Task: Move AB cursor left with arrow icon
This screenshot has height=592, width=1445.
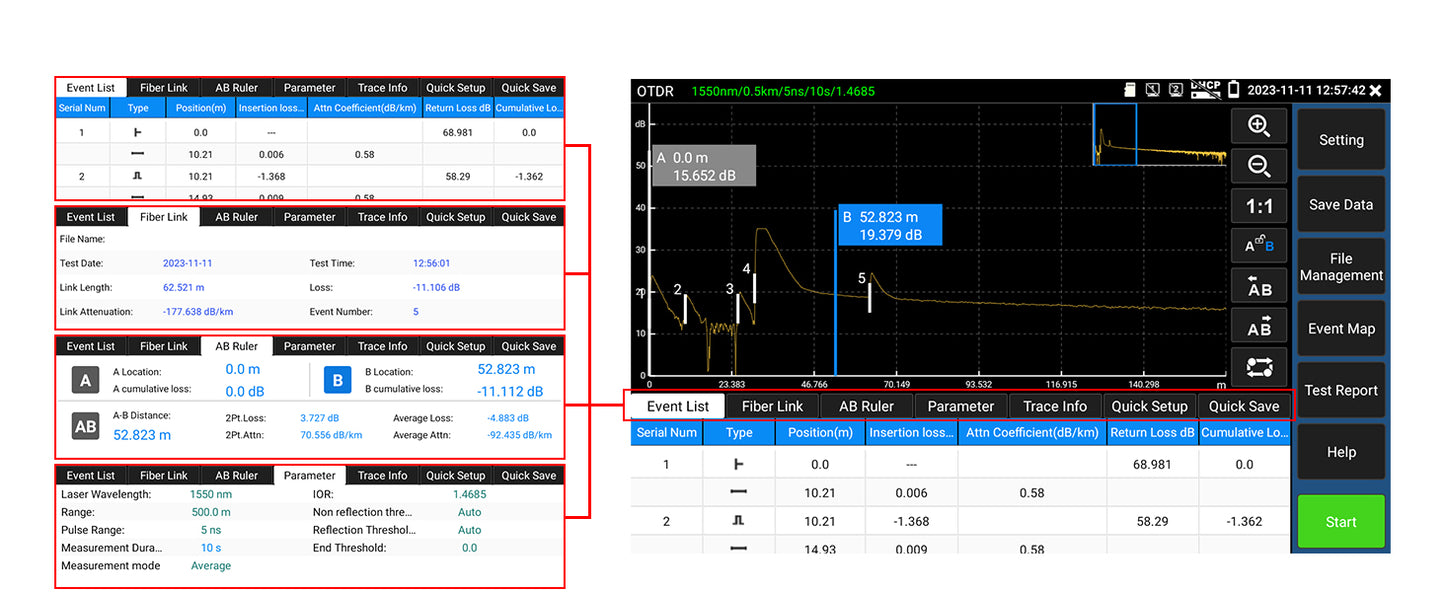Action: [1259, 286]
